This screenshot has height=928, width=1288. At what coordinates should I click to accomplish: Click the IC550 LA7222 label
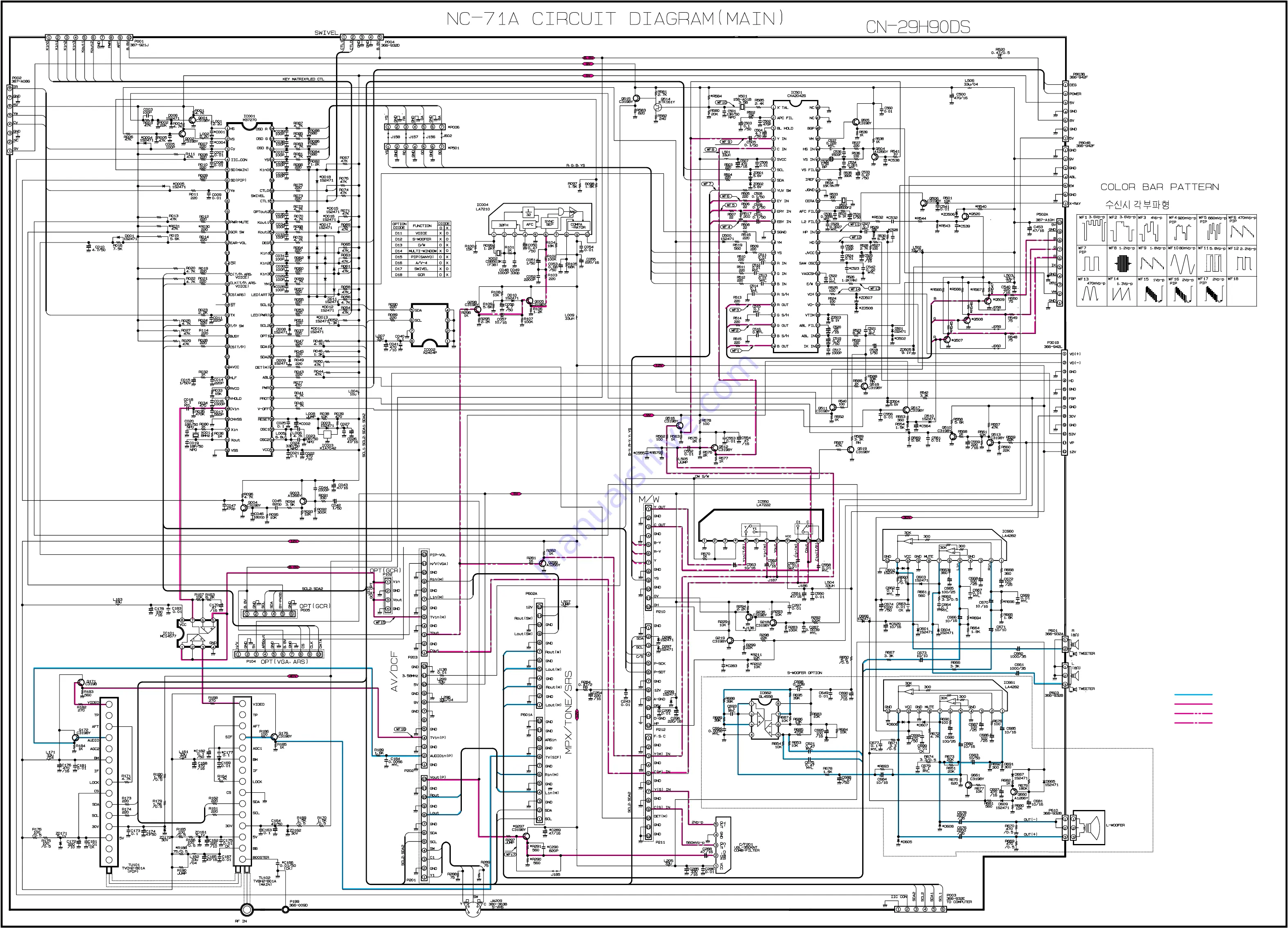pos(763,503)
